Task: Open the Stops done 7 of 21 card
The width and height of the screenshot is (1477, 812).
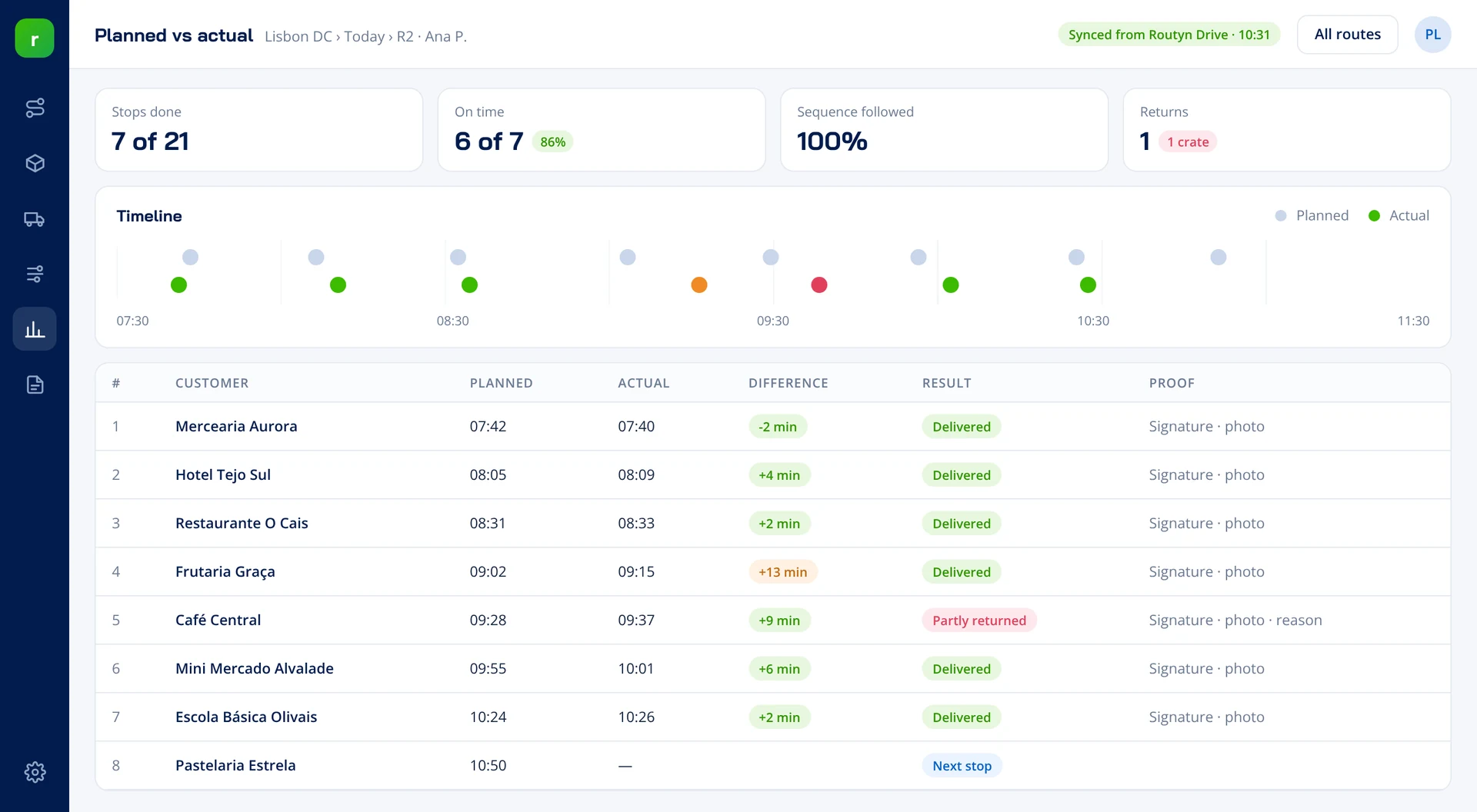Action: (258, 129)
